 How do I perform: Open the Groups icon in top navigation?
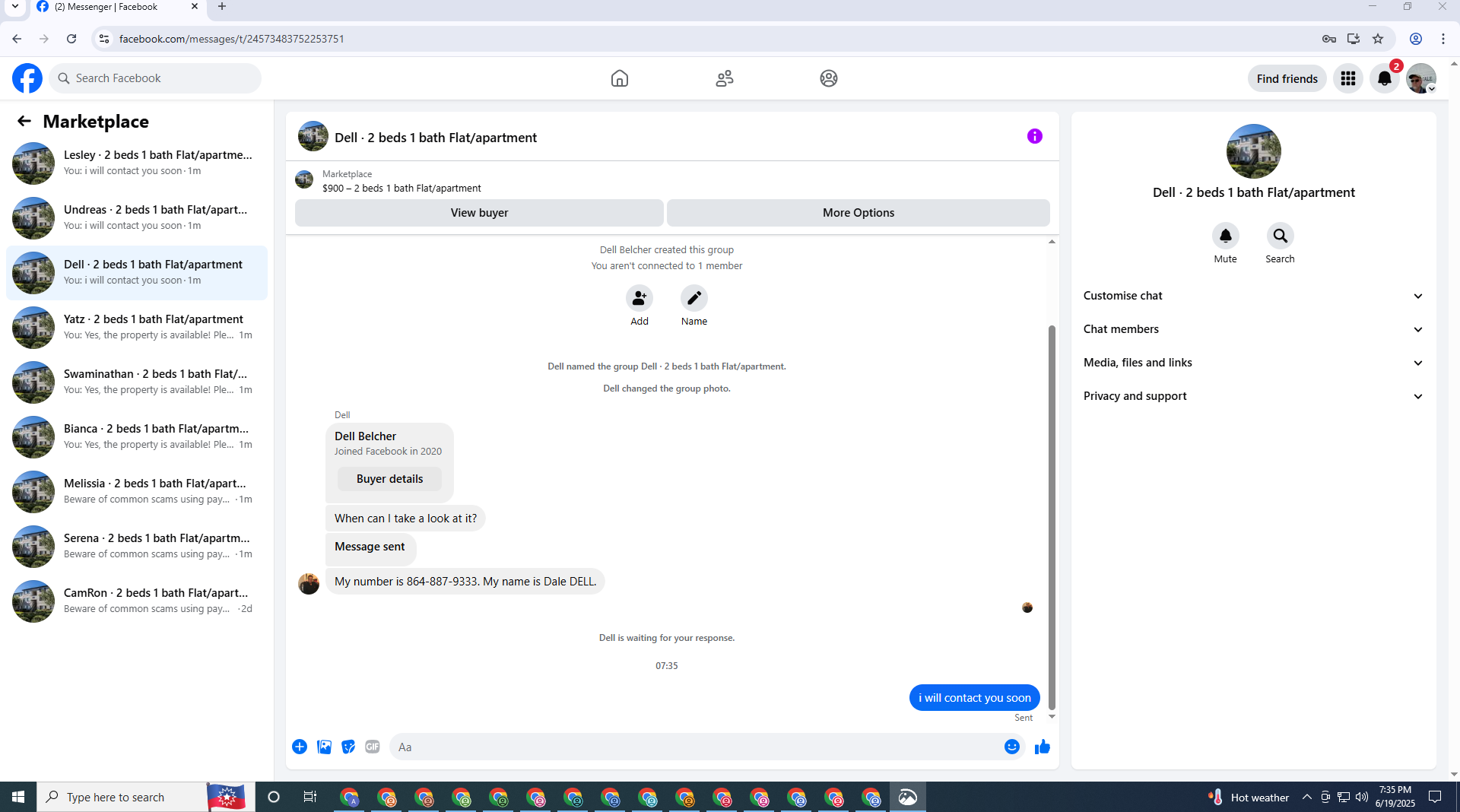(829, 78)
